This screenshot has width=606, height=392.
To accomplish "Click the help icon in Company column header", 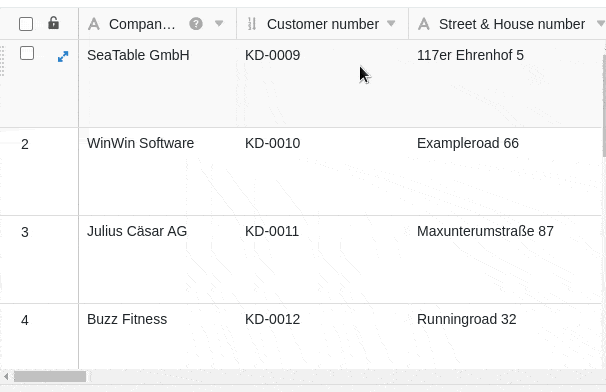I will tap(196, 24).
